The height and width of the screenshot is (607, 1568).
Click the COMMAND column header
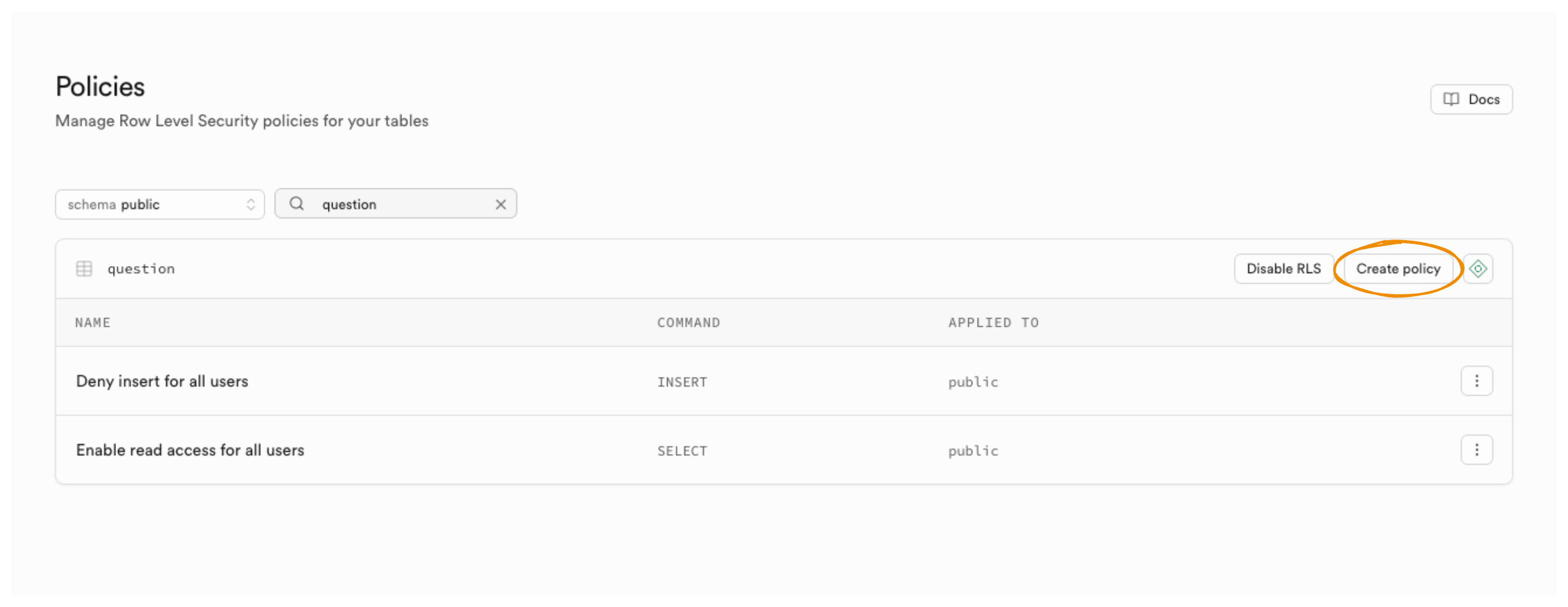(x=688, y=323)
